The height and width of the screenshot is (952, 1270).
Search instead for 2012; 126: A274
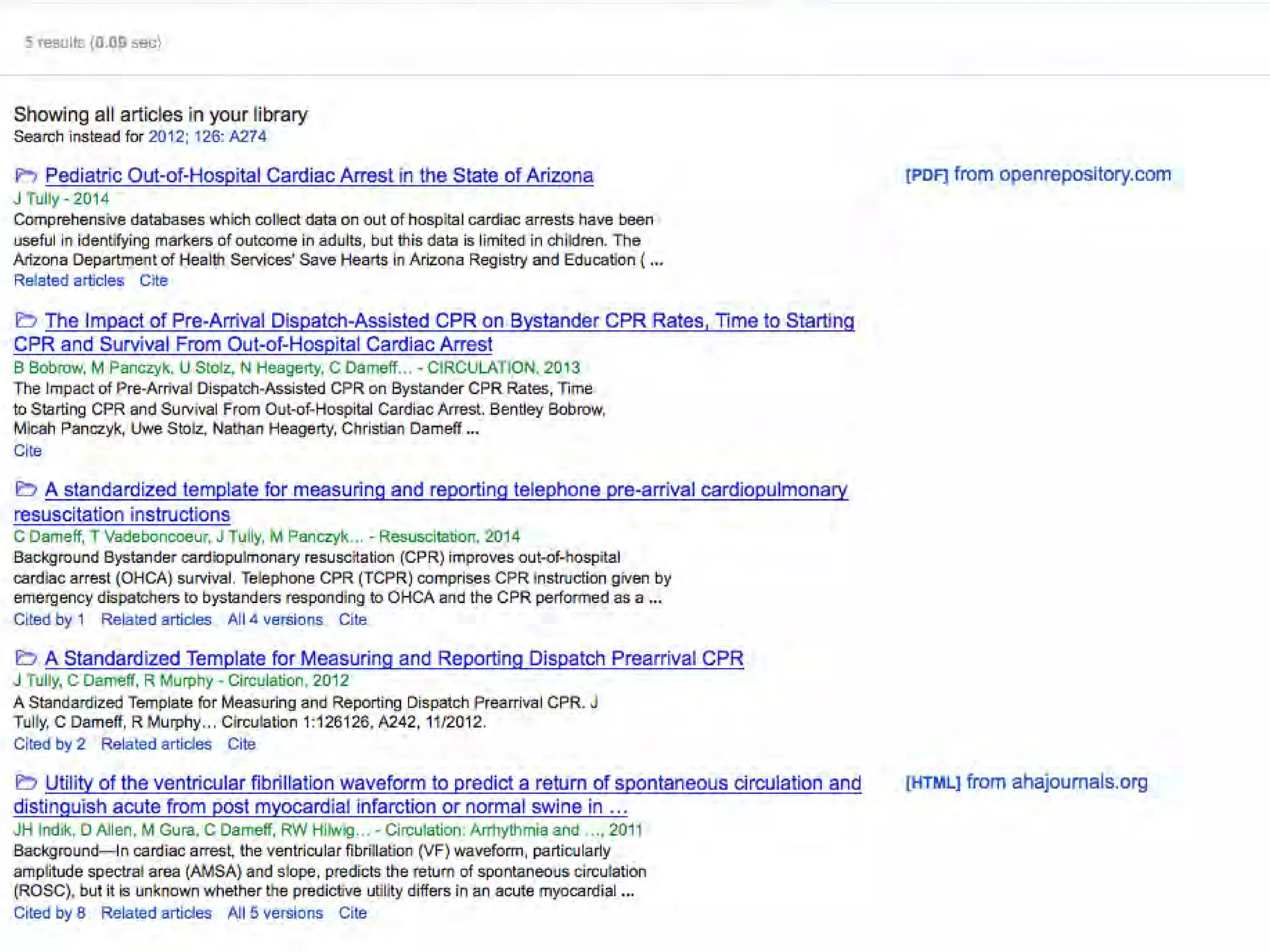tap(207, 137)
